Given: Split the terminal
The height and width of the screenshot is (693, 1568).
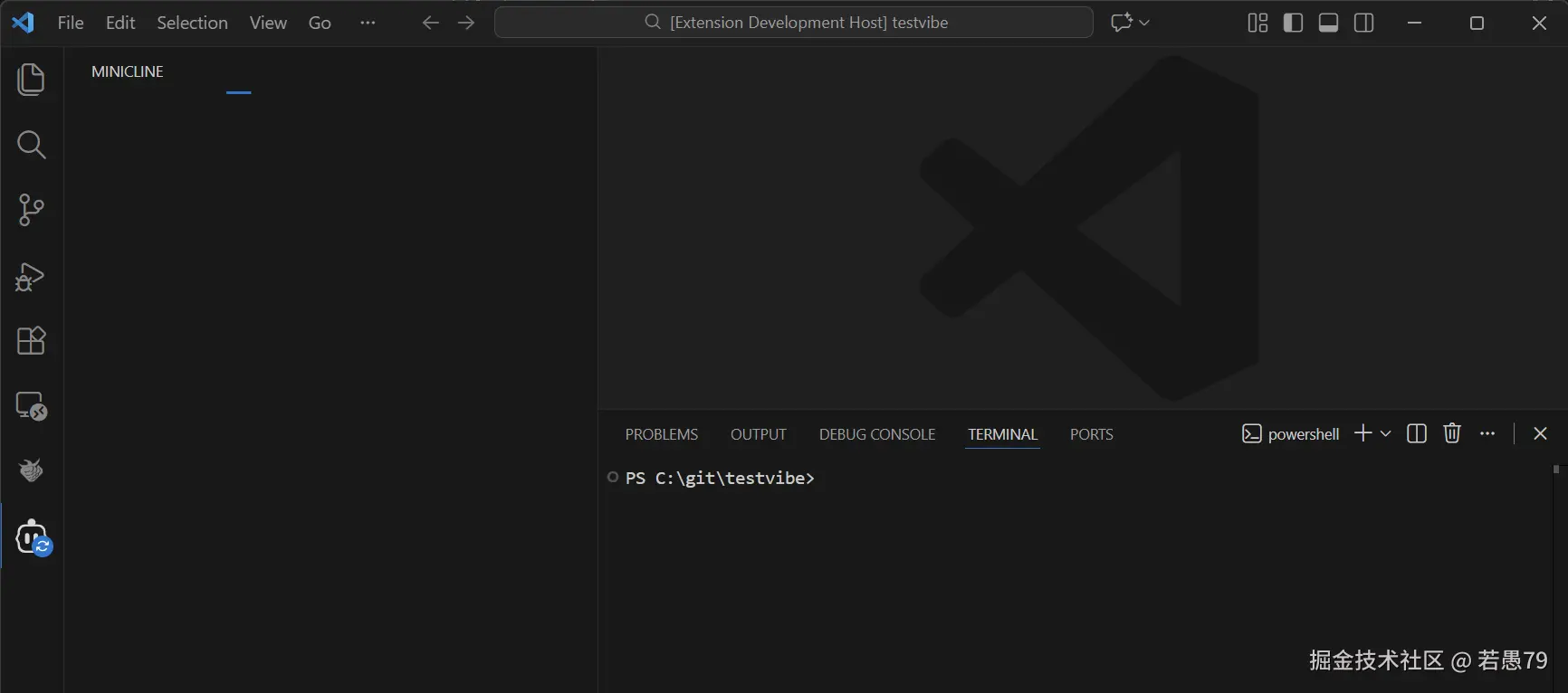Looking at the screenshot, I should tap(1417, 433).
